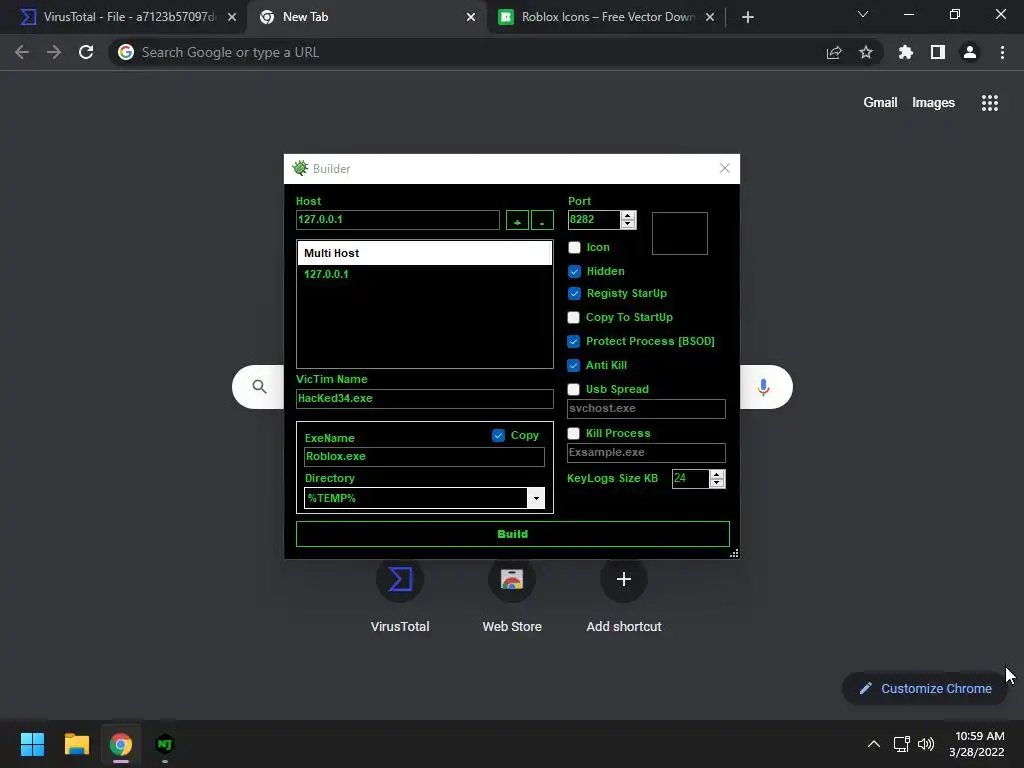Uncheck the Copy checkbox beside ExeName
Viewport: 1024px width, 768px height.
pos(498,435)
